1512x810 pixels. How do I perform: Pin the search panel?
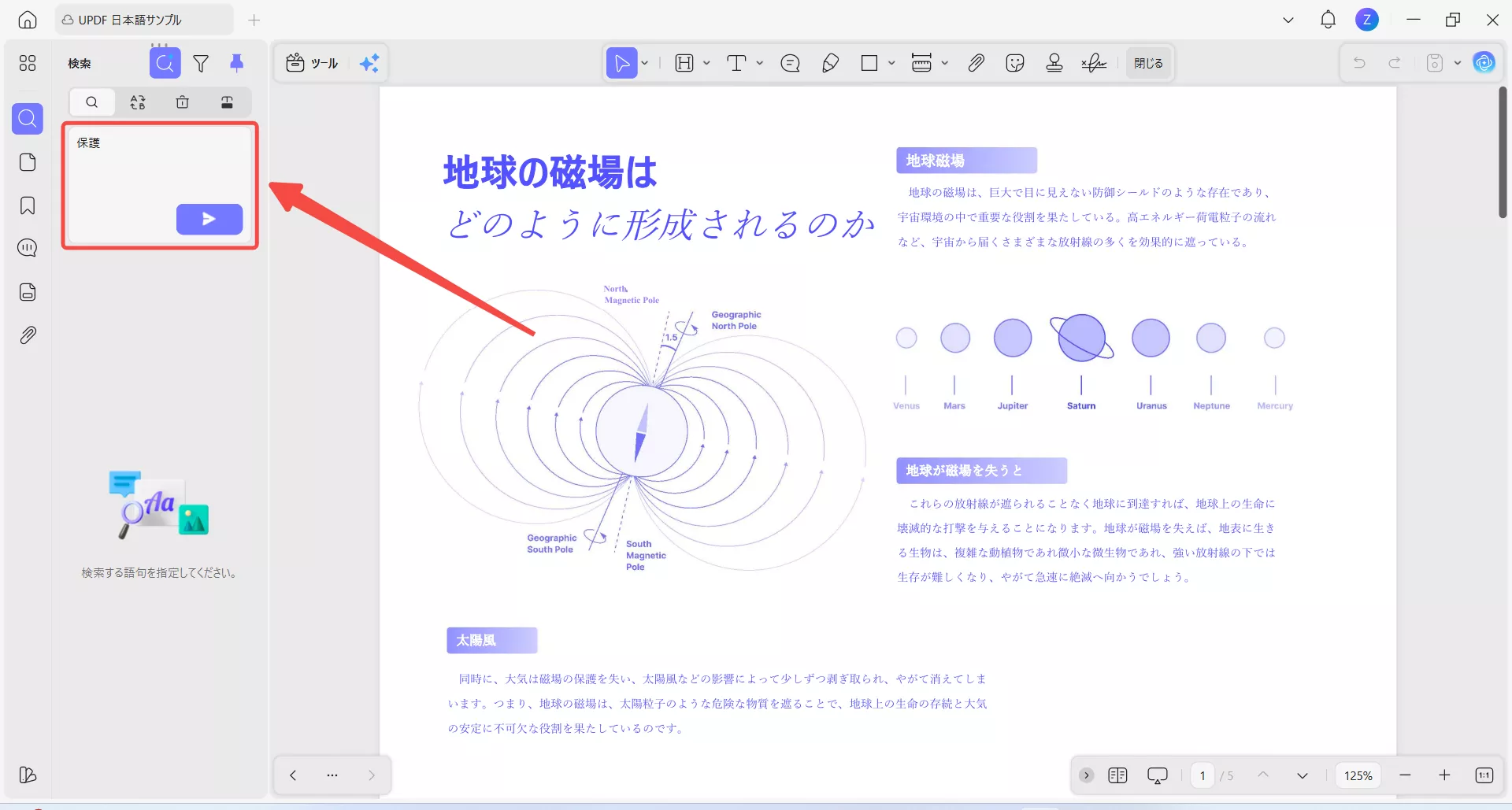point(237,63)
